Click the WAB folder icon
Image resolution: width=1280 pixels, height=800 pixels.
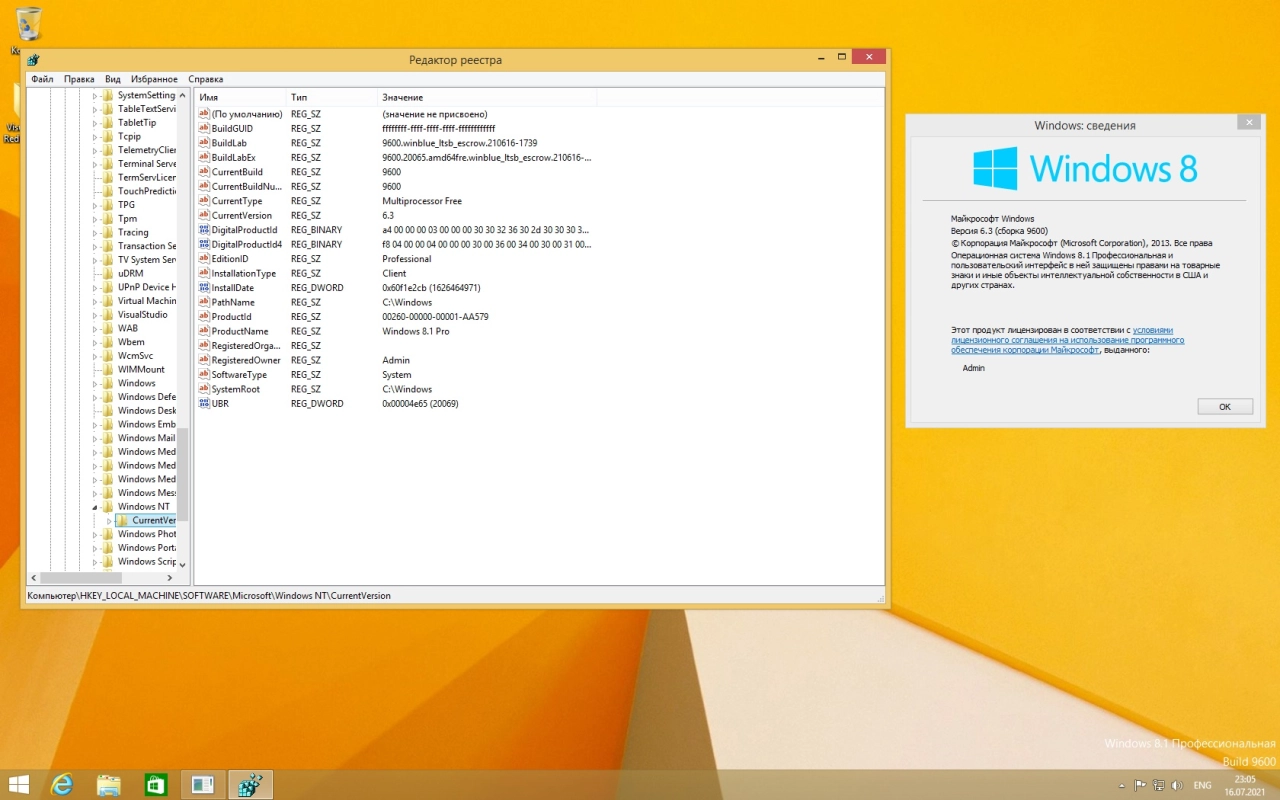(108, 328)
